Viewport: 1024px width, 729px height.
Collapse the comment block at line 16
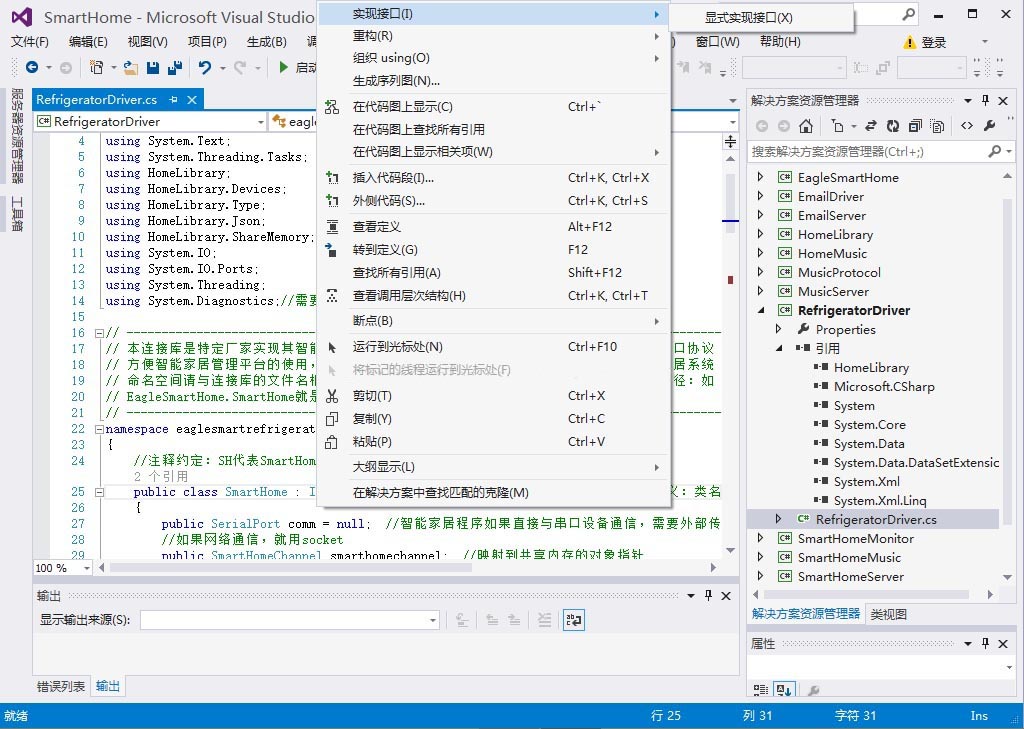click(x=99, y=332)
